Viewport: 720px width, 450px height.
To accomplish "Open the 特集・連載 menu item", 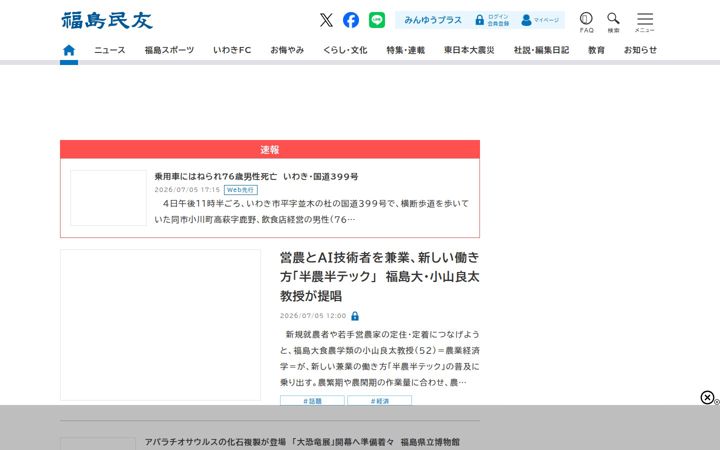I will click(405, 50).
